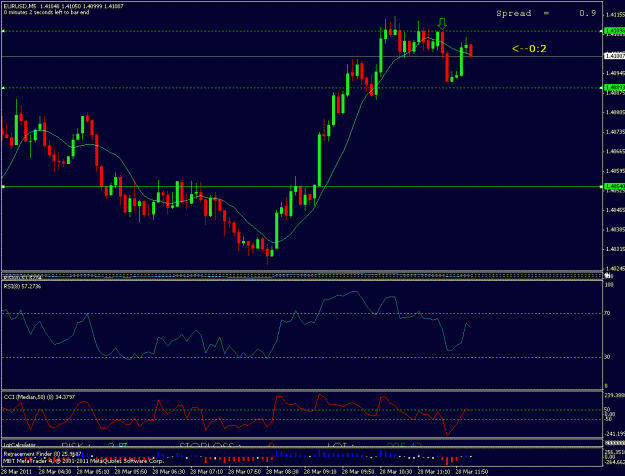Click the EURUSD,M5 chart title text
This screenshot has height=476, width=625.
point(20,6)
